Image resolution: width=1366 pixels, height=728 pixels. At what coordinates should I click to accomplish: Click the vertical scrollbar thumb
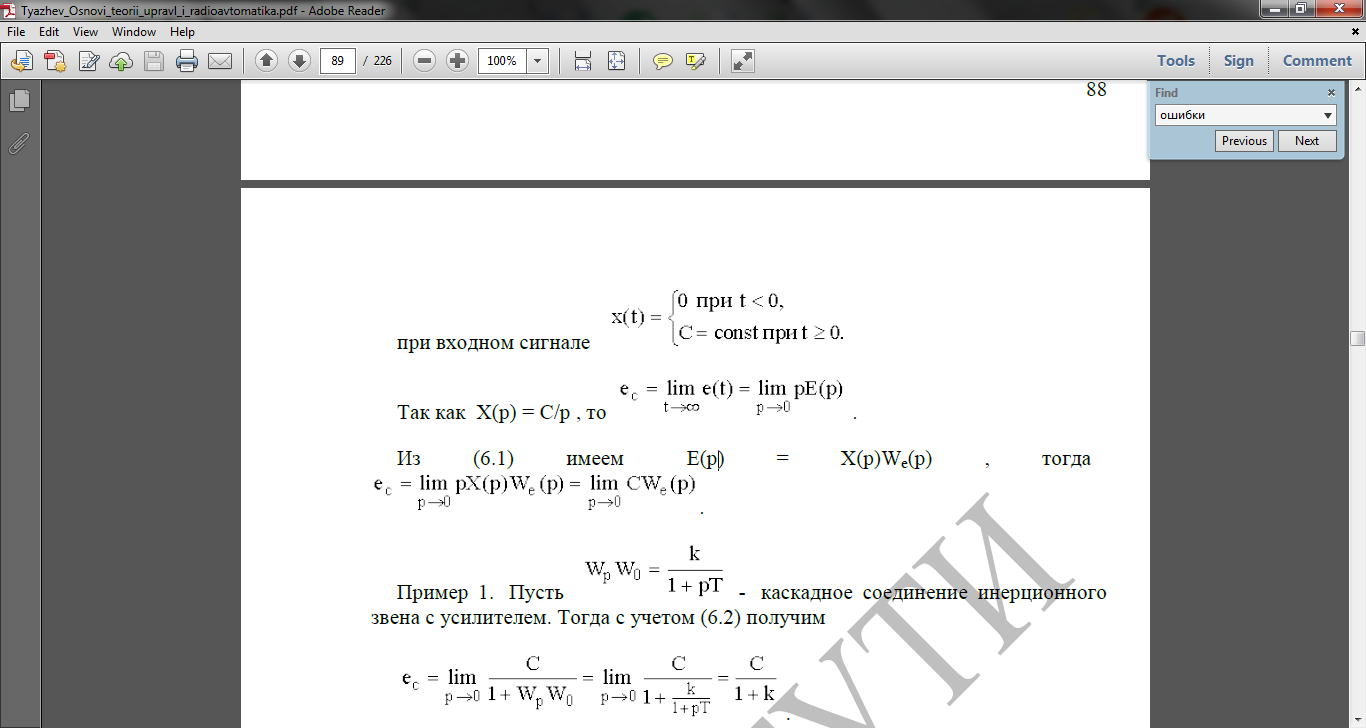(1357, 338)
